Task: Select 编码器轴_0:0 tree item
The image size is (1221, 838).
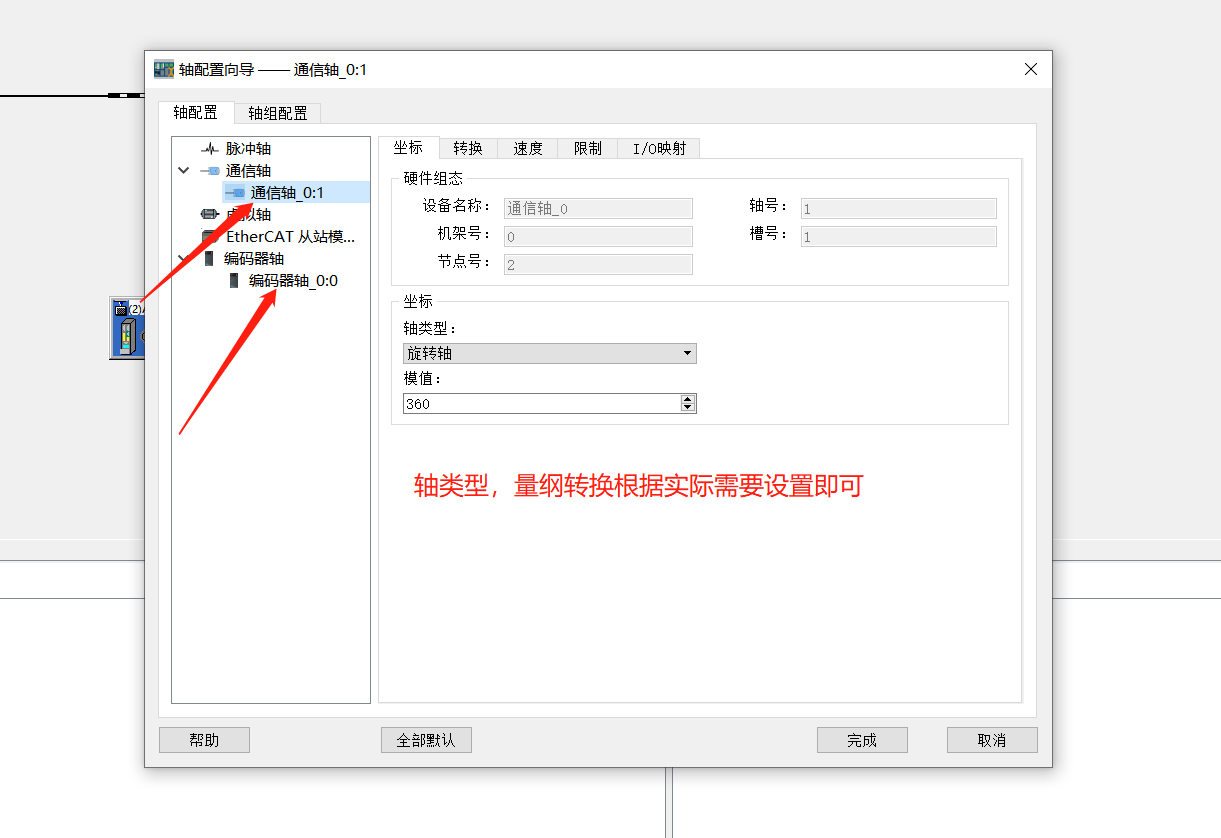Action: 293,281
